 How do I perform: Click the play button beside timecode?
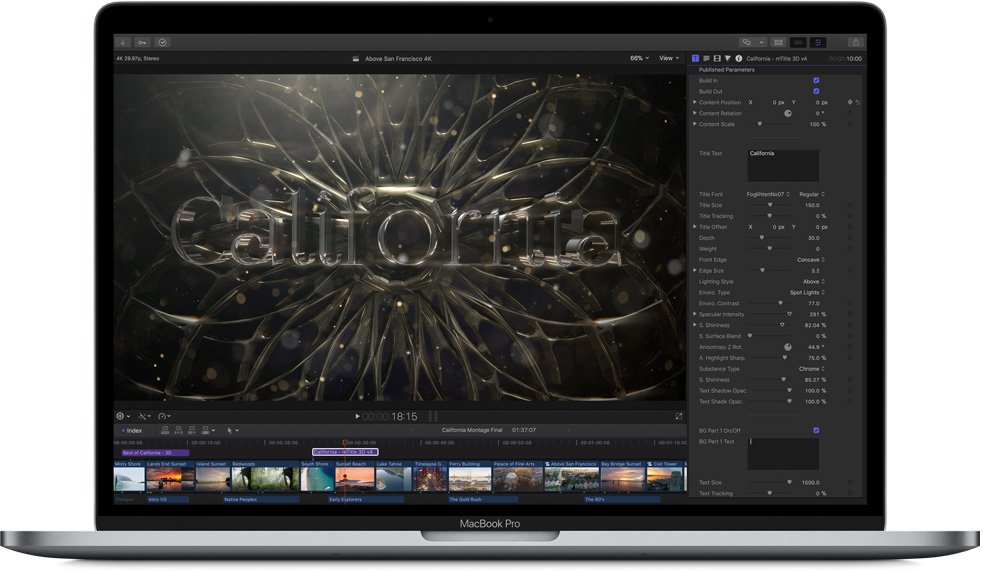[357, 416]
